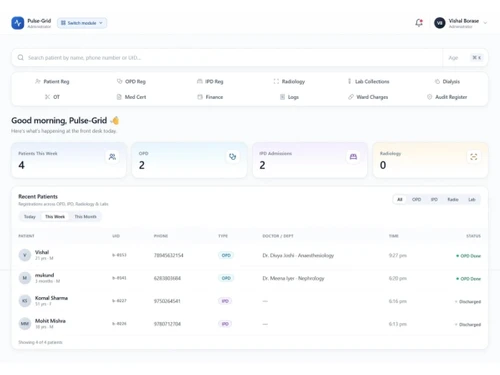
Task: Select the This Week time filter
Action: click(55, 217)
